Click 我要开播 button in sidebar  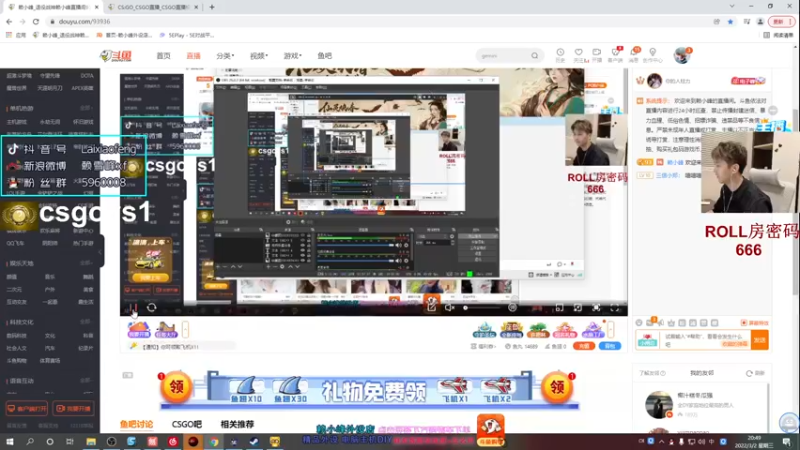click(x=73, y=409)
